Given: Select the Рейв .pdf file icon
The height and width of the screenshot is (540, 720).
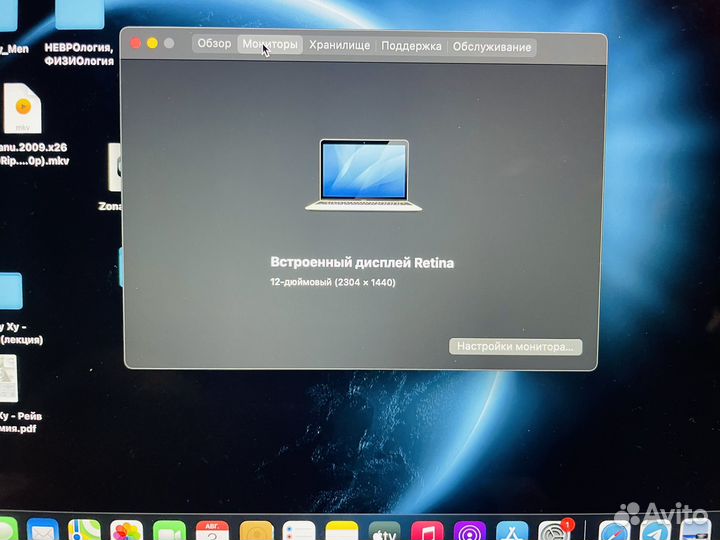Looking at the screenshot, I should click(9, 378).
